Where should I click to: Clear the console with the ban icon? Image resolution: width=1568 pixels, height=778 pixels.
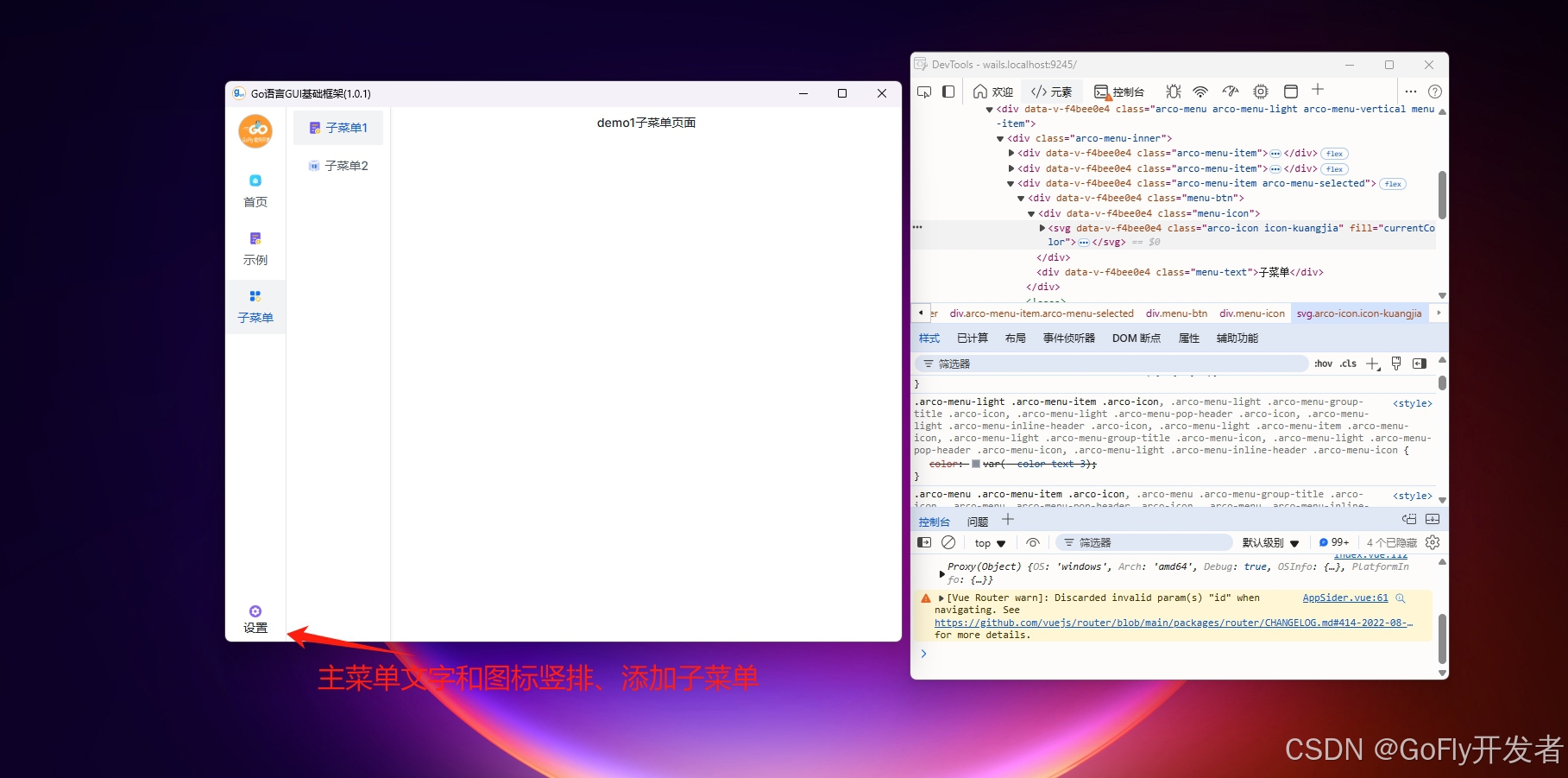pos(948,542)
